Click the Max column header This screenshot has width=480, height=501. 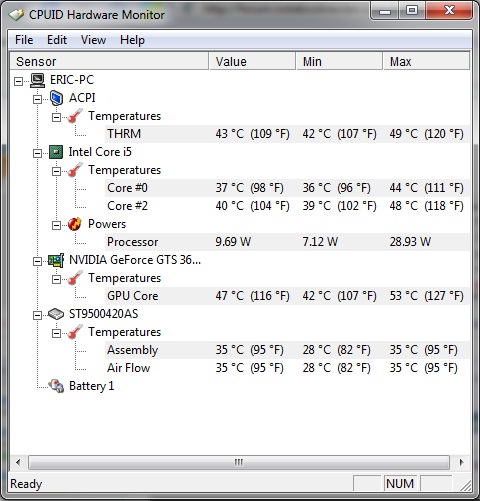click(426, 61)
